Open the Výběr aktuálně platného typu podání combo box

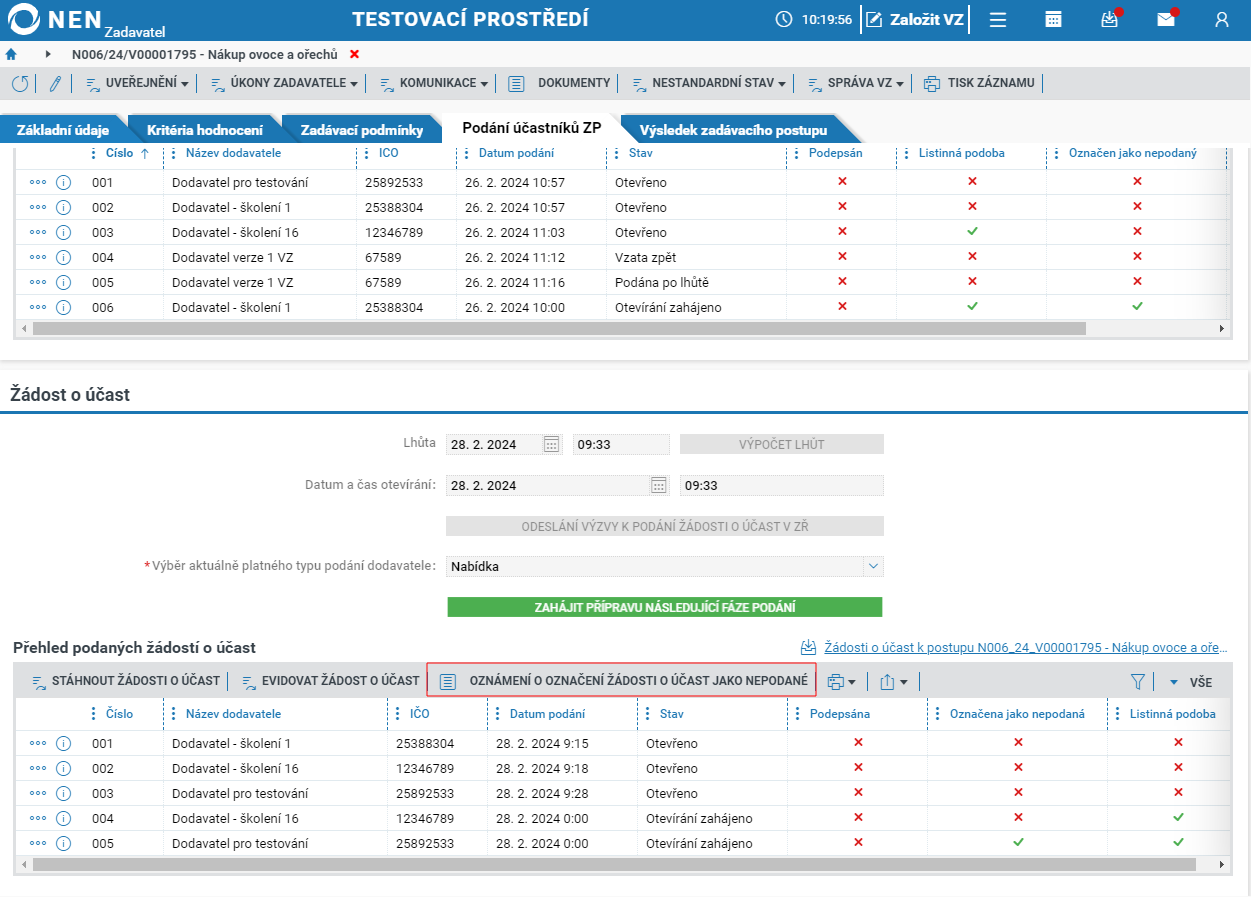click(x=665, y=566)
